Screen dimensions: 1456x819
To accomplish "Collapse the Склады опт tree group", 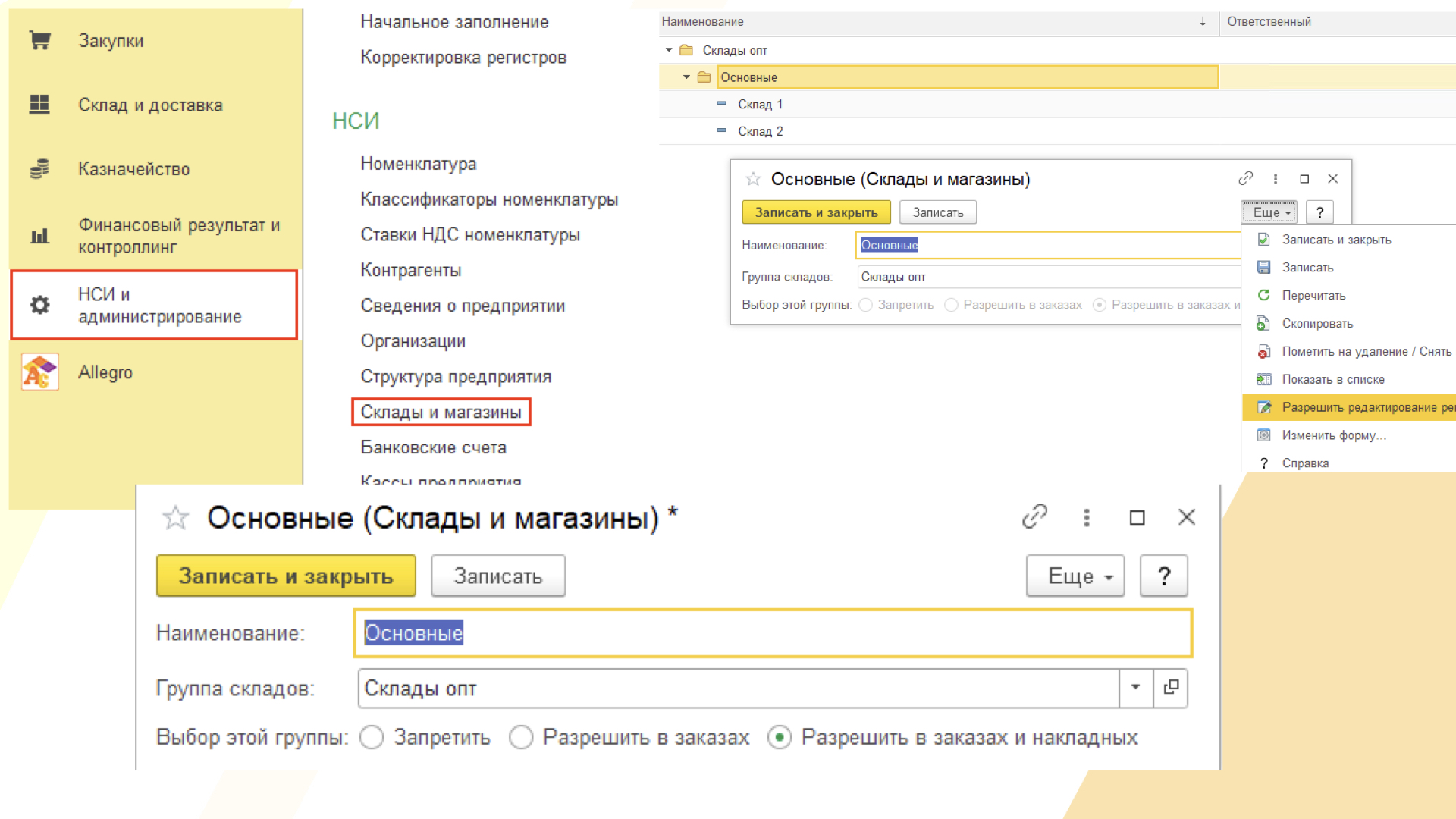I will click(x=669, y=50).
